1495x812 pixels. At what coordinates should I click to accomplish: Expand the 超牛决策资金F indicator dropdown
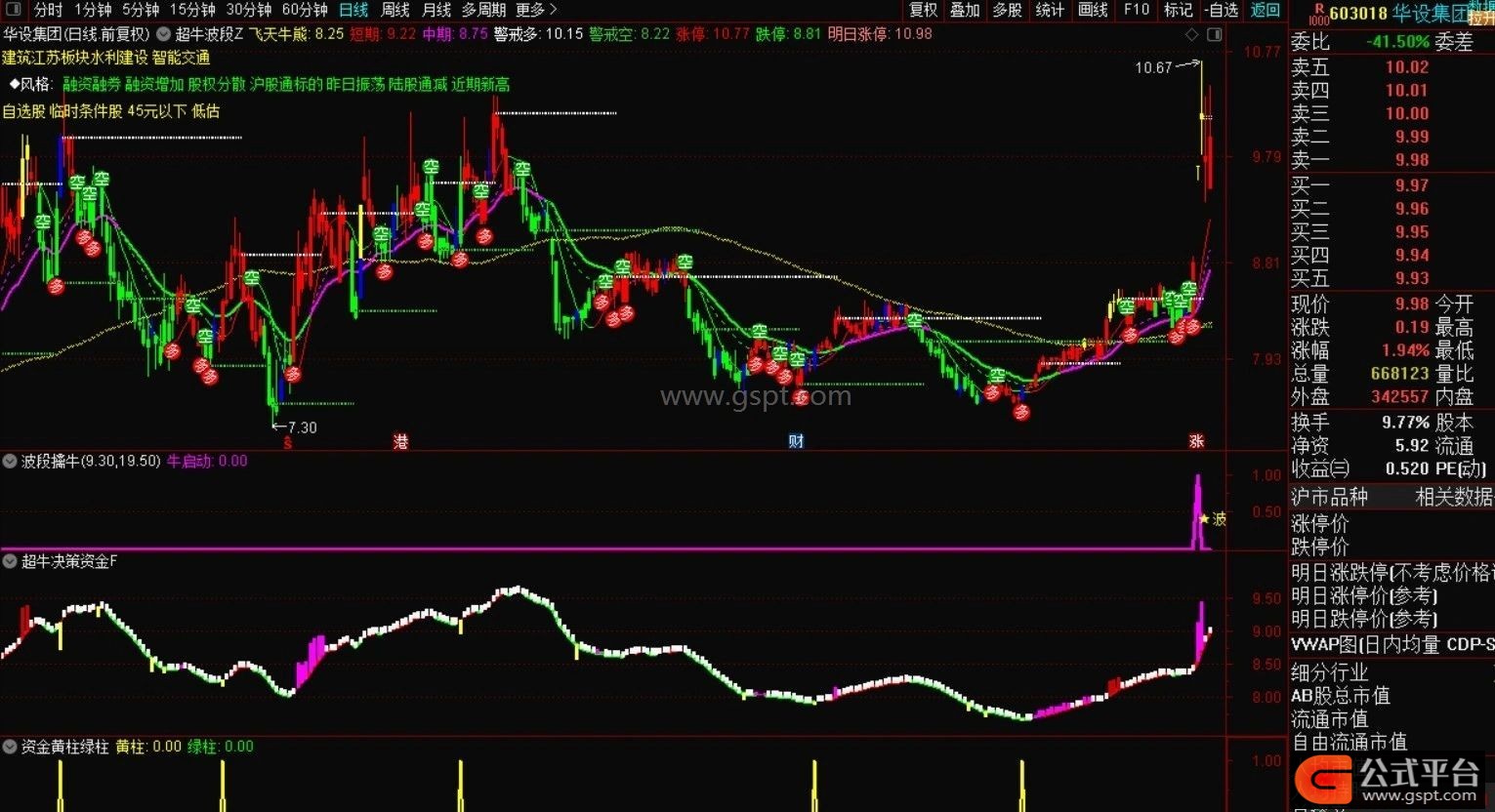tap(11, 562)
